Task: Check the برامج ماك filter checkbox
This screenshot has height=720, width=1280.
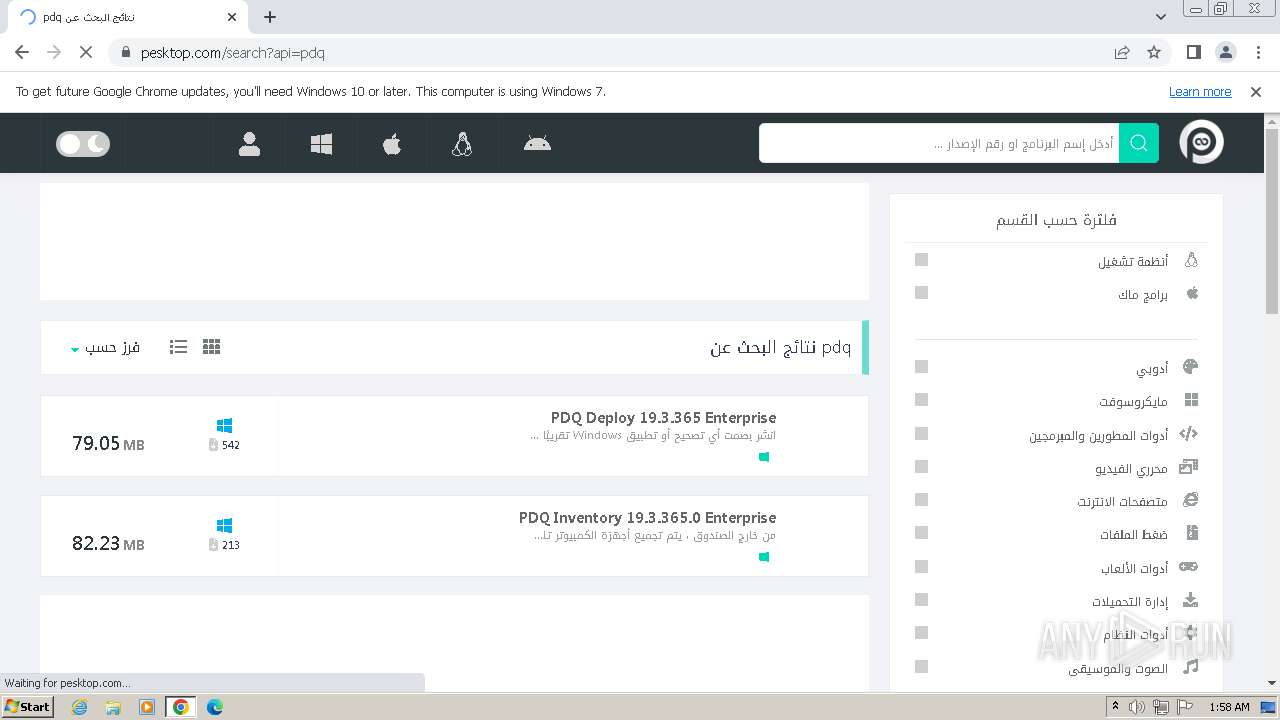Action: pos(921,293)
